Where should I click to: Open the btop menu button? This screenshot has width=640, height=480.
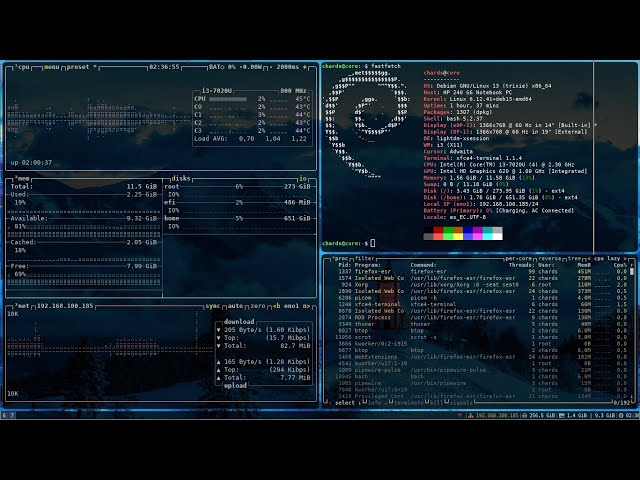pos(51,67)
